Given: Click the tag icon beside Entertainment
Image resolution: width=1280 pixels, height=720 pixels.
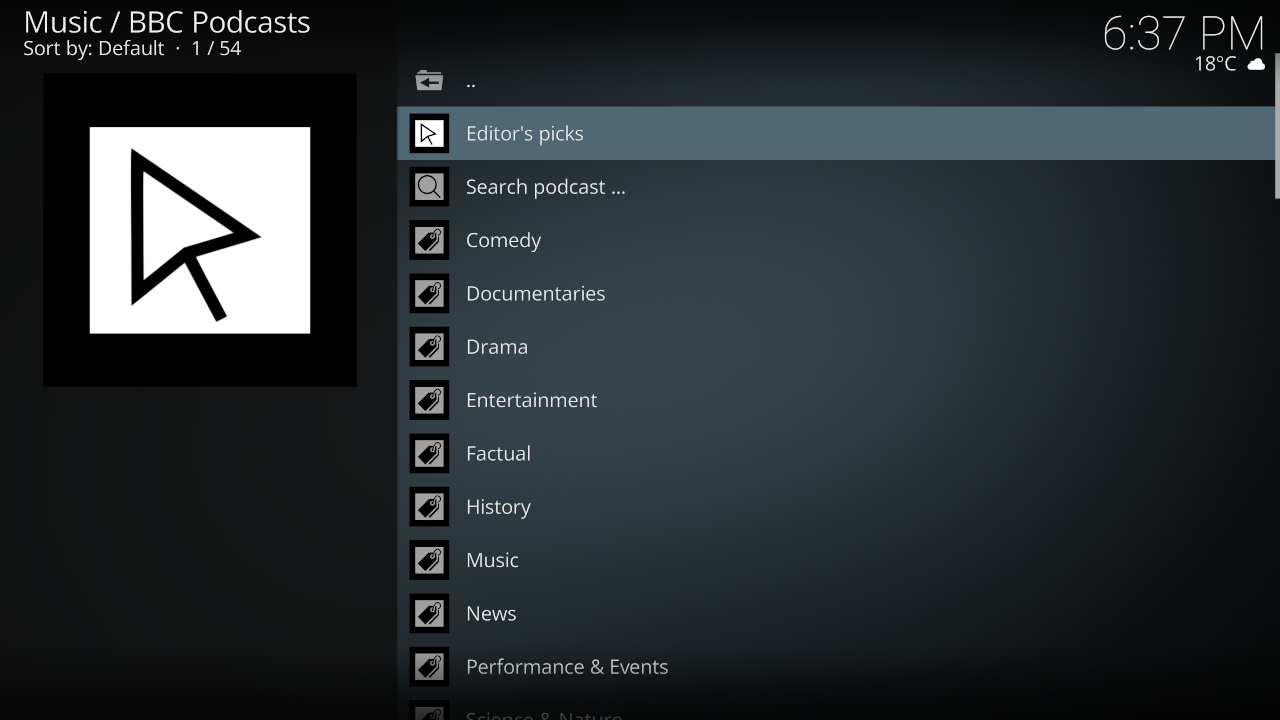Looking at the screenshot, I should pyautogui.click(x=429, y=400).
